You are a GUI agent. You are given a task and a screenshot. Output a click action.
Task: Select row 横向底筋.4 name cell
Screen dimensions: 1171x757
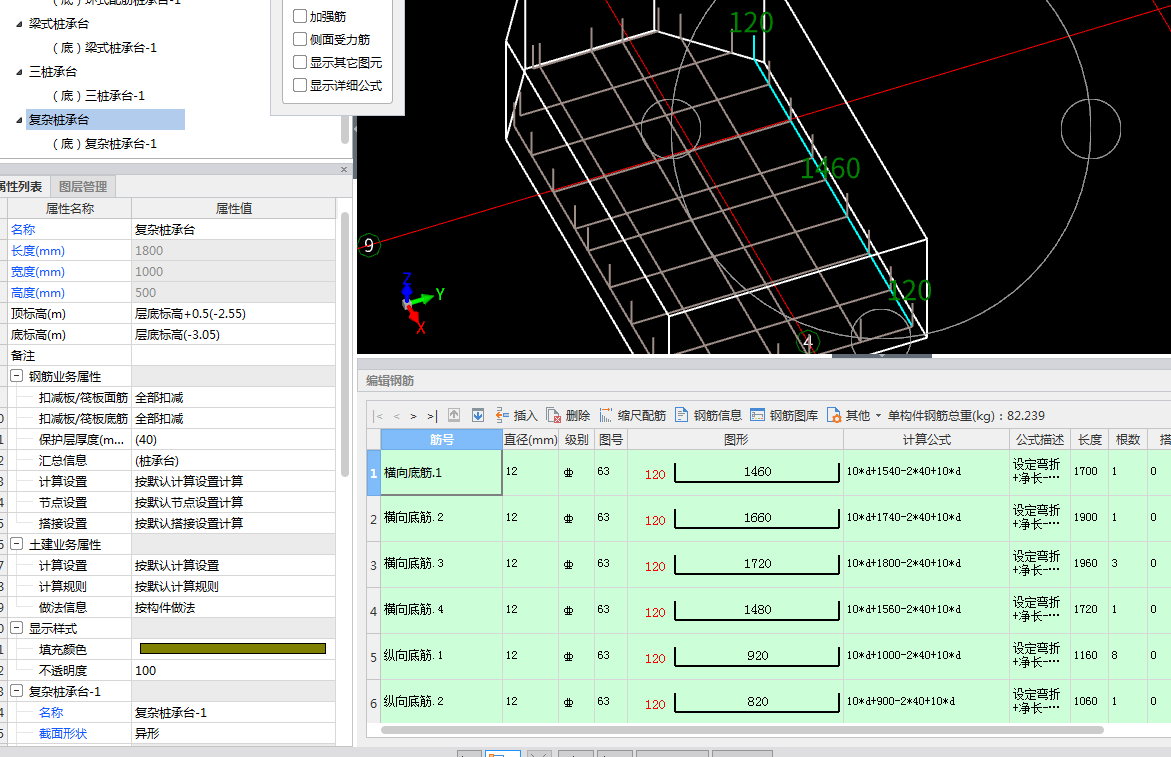(x=441, y=610)
